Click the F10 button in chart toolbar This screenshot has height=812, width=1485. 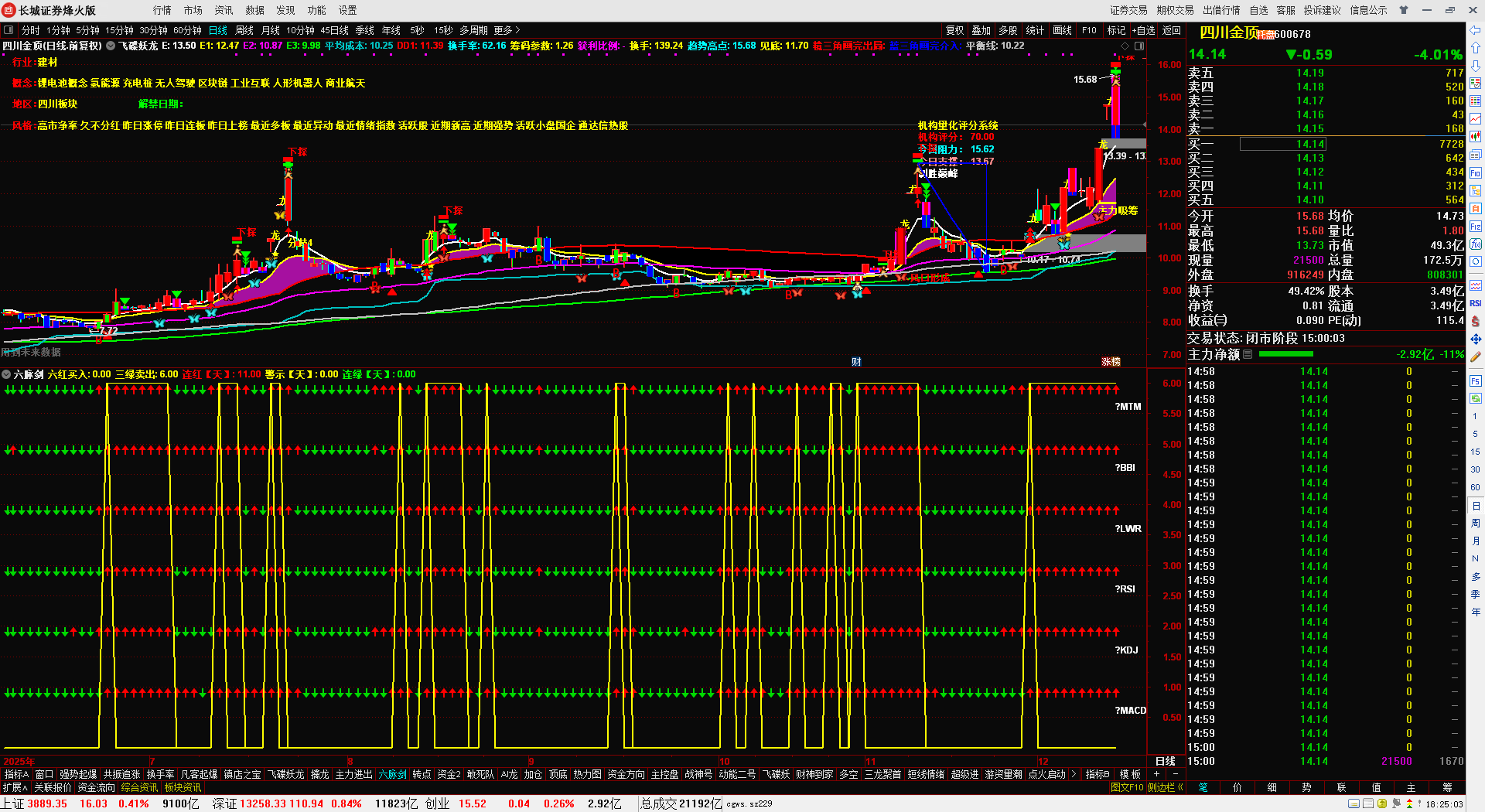click(1089, 30)
